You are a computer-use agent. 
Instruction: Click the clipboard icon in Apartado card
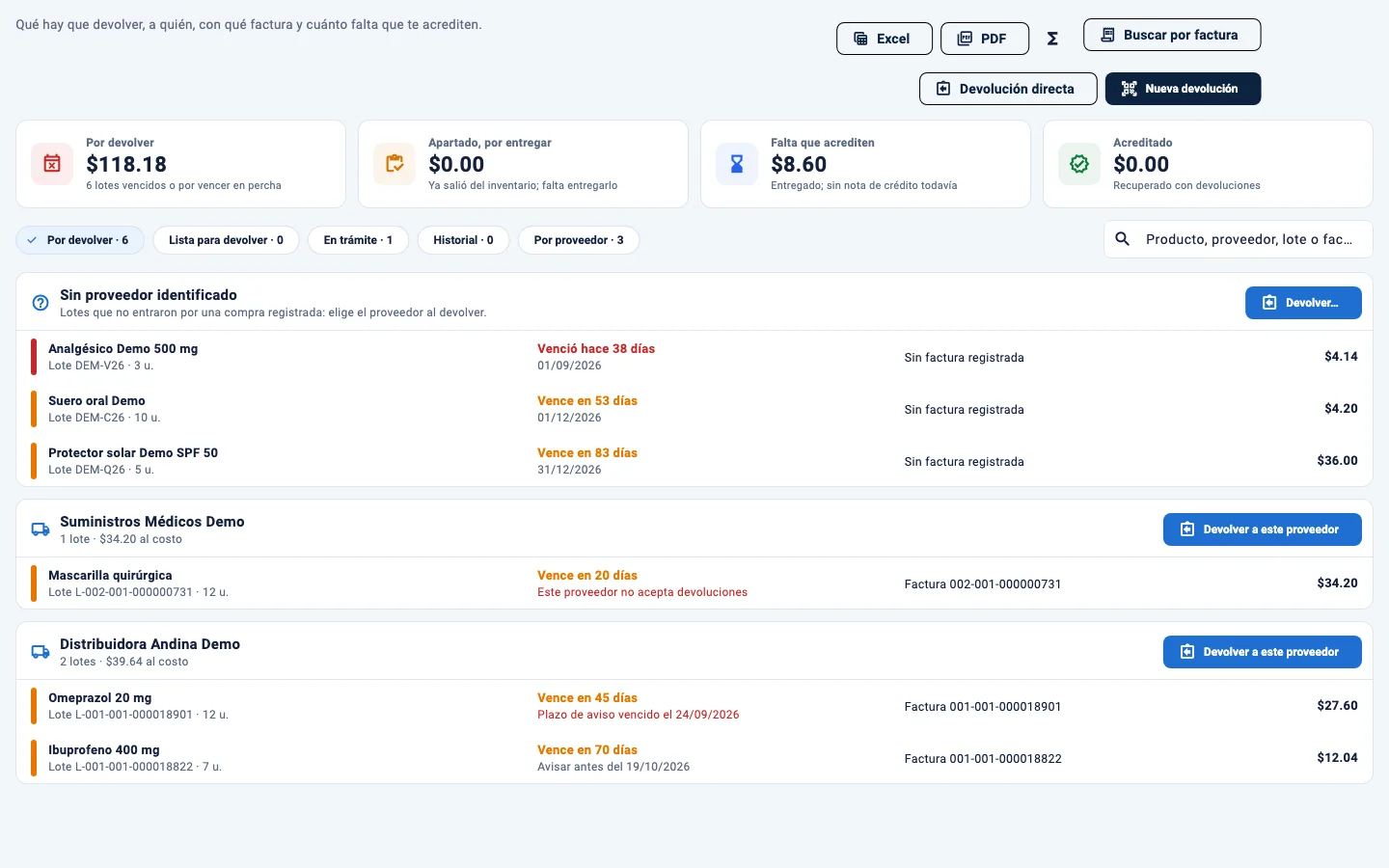tap(395, 164)
